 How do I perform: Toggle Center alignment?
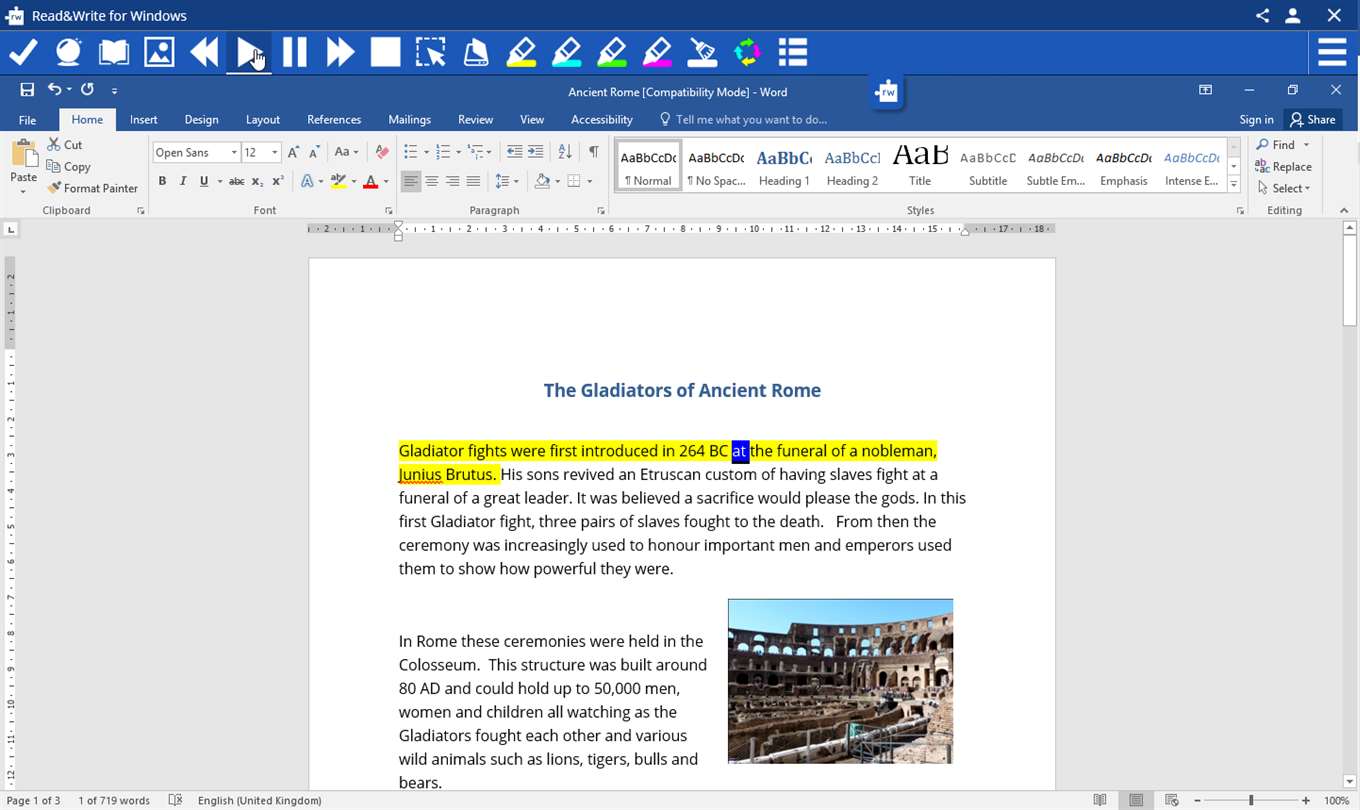(432, 181)
